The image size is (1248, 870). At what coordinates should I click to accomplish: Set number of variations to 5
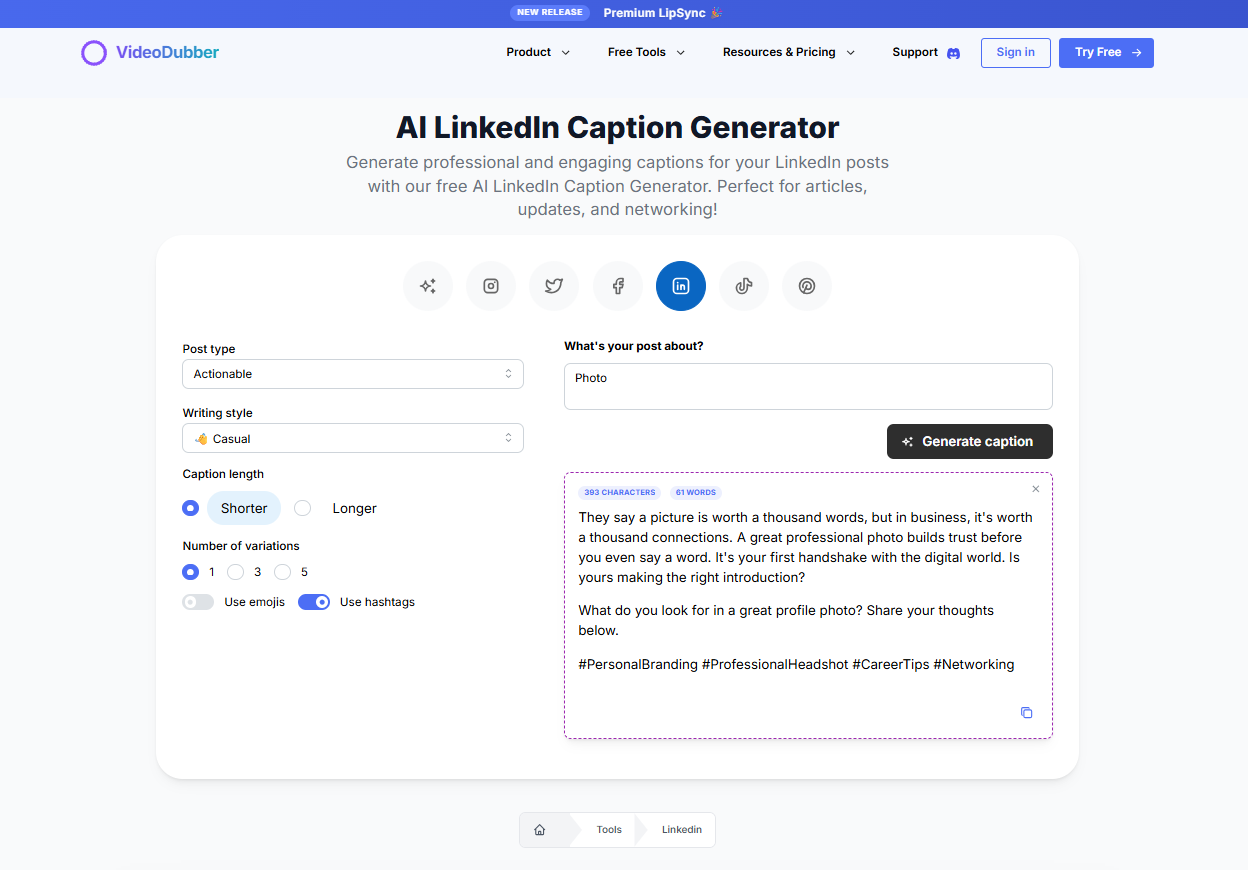coord(283,572)
